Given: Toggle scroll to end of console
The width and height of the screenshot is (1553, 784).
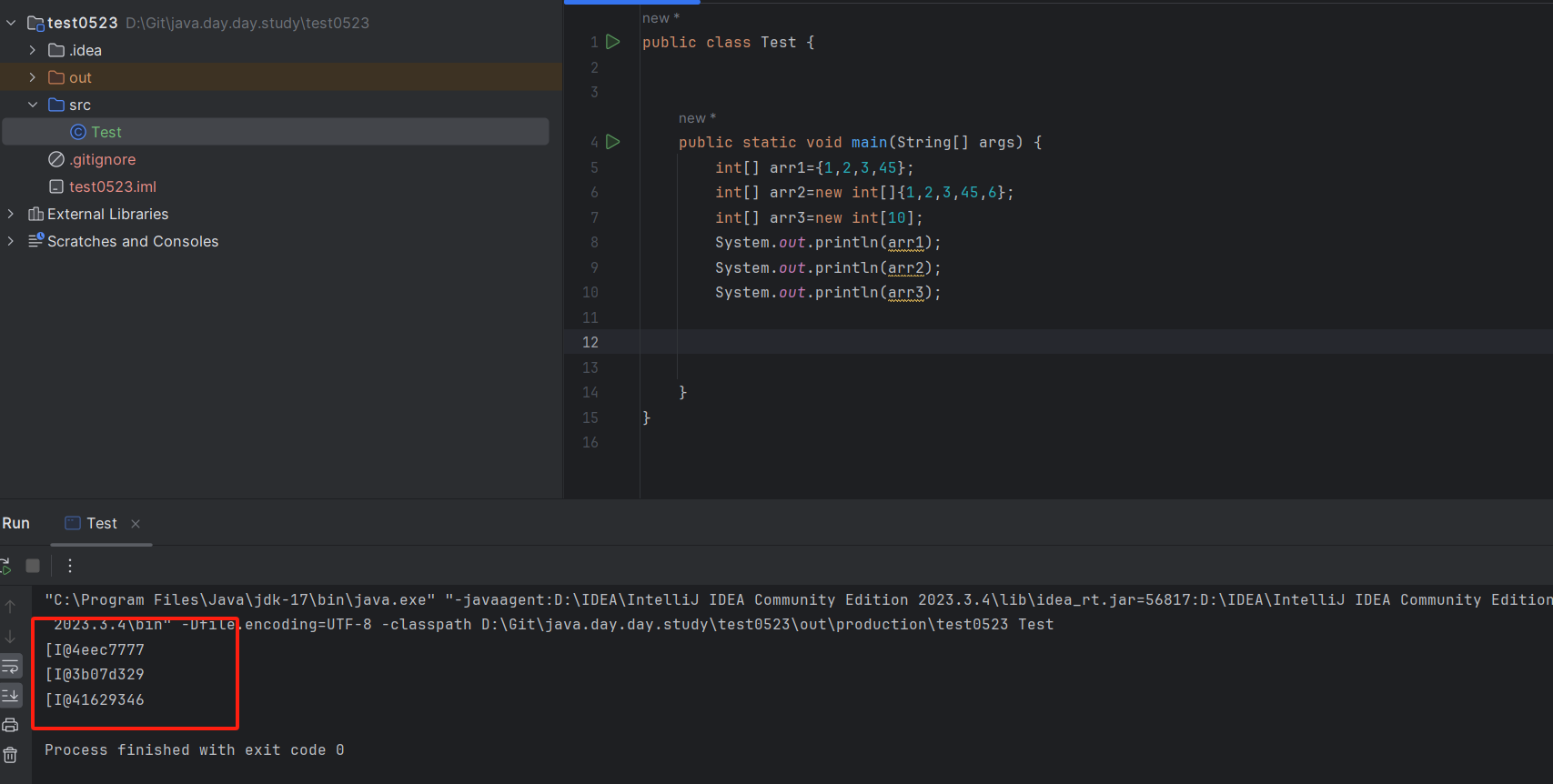Looking at the screenshot, I should [x=10, y=695].
